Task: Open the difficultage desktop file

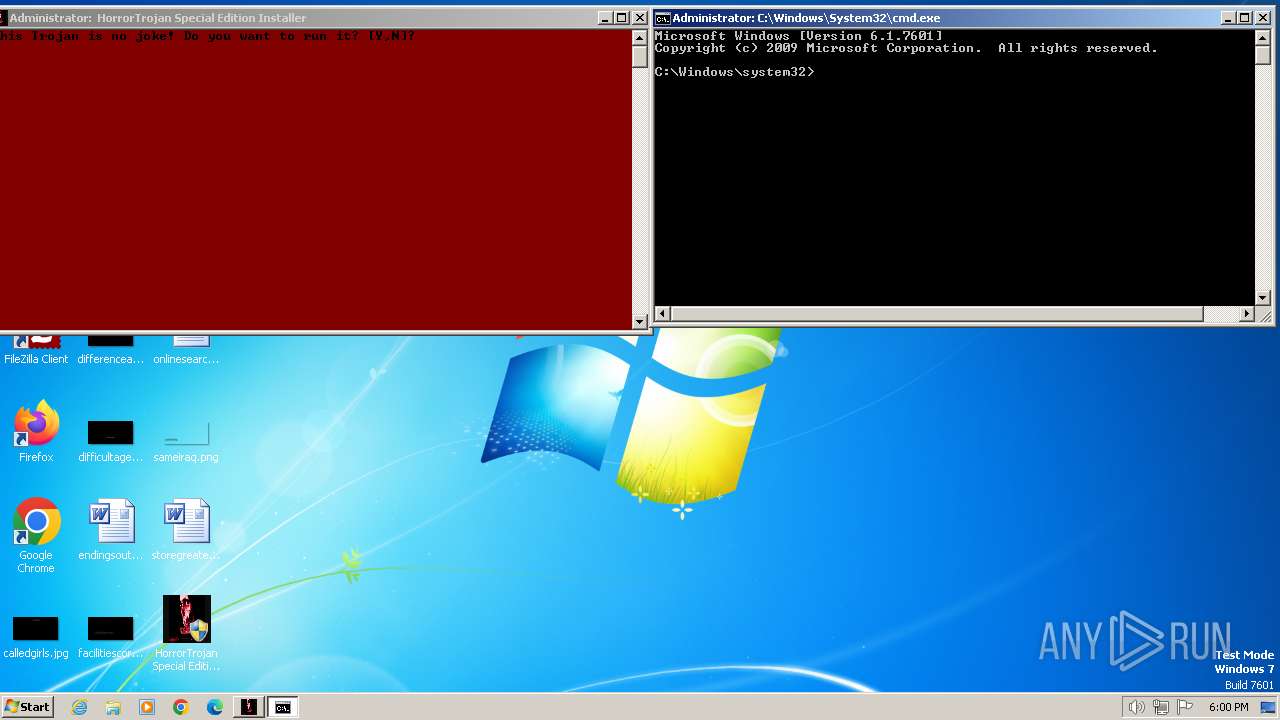Action: coord(111,441)
